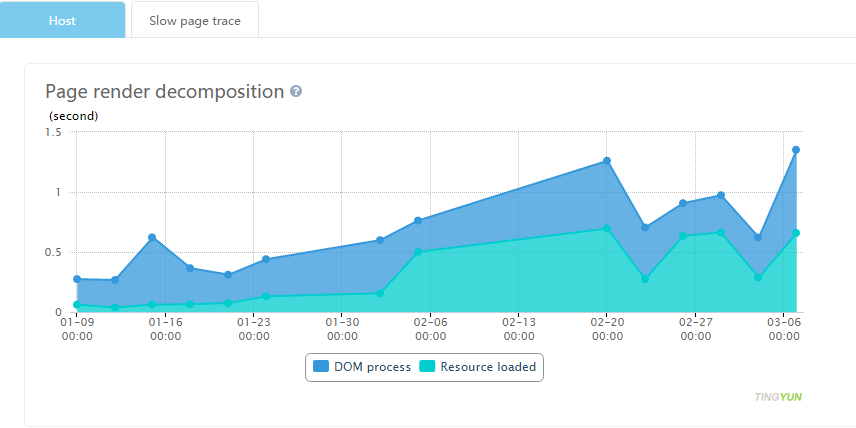Image resolution: width=856 pixels, height=428 pixels.
Task: Click the first DOM process point at 01-09
Action: click(77, 279)
